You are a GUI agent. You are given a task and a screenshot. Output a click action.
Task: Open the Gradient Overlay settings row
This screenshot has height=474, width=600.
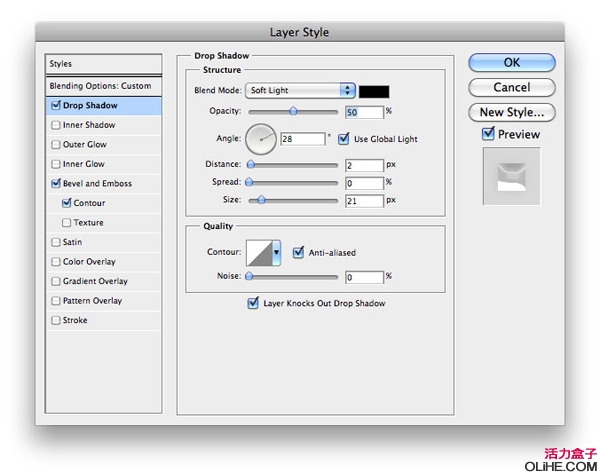pos(103,281)
